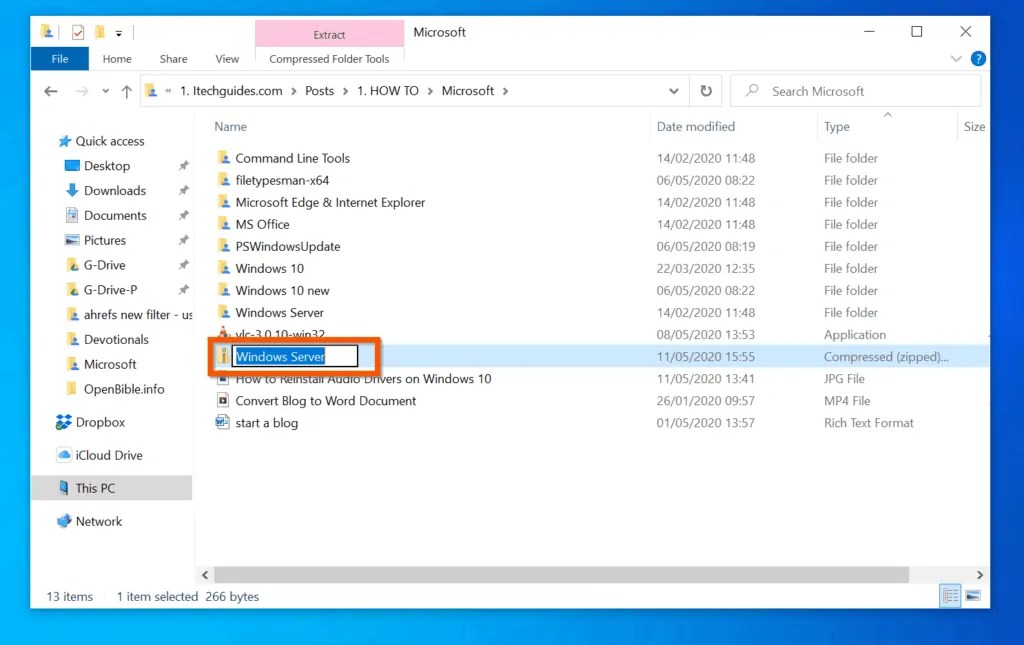1024x645 pixels.
Task: Select the Compressed Folder Tools tab
Action: click(329, 58)
